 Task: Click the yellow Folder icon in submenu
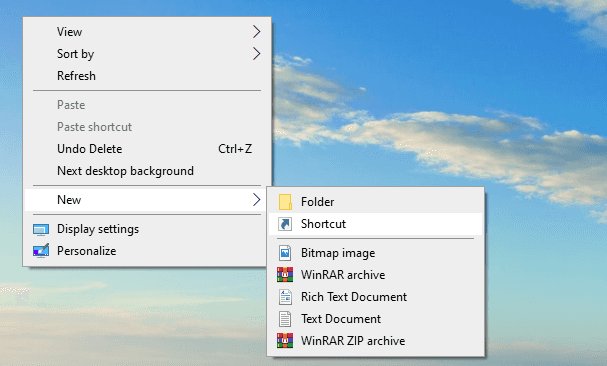285,202
